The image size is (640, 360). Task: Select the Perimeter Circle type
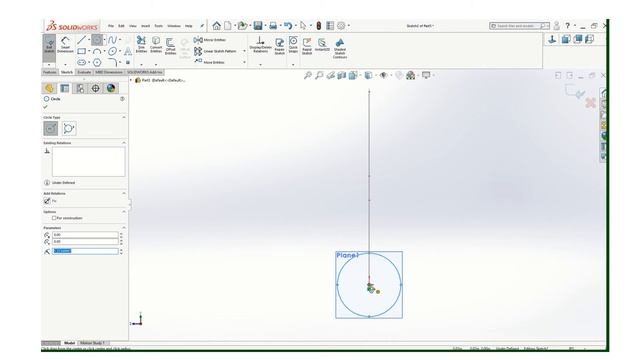click(x=69, y=129)
